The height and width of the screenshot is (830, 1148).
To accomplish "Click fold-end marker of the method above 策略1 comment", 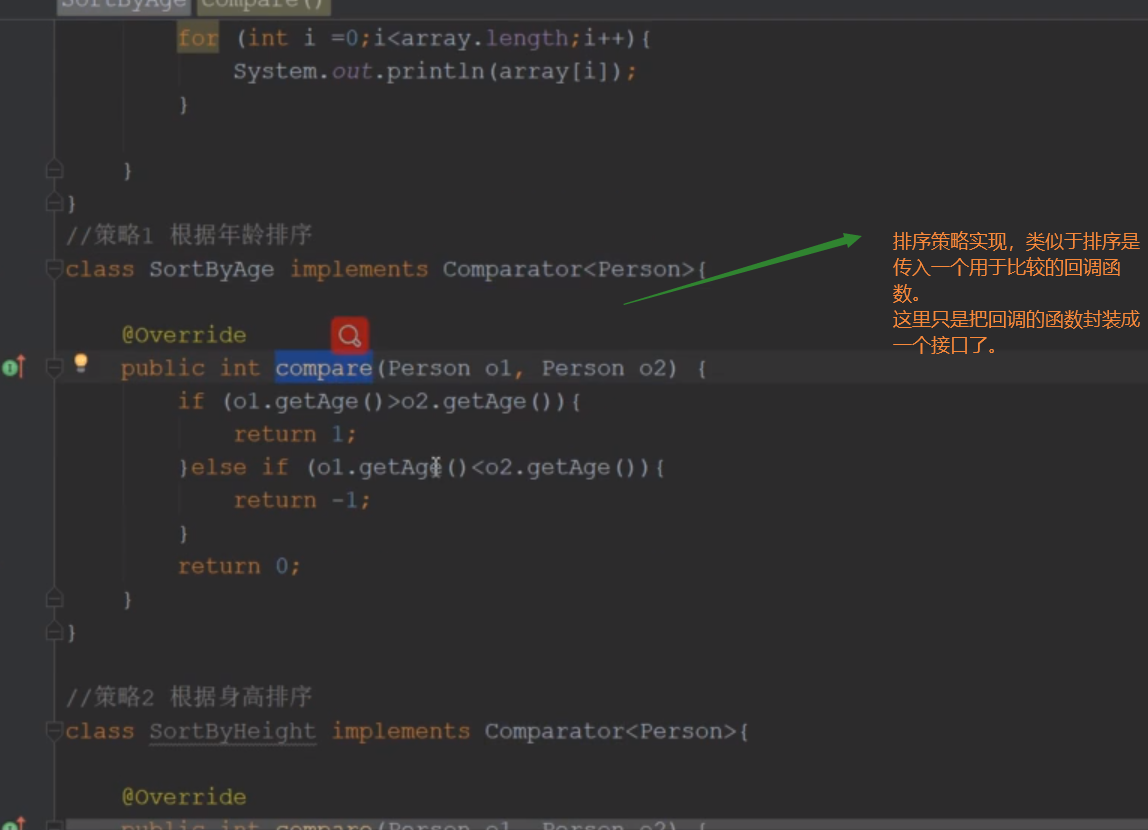I will tap(55, 169).
